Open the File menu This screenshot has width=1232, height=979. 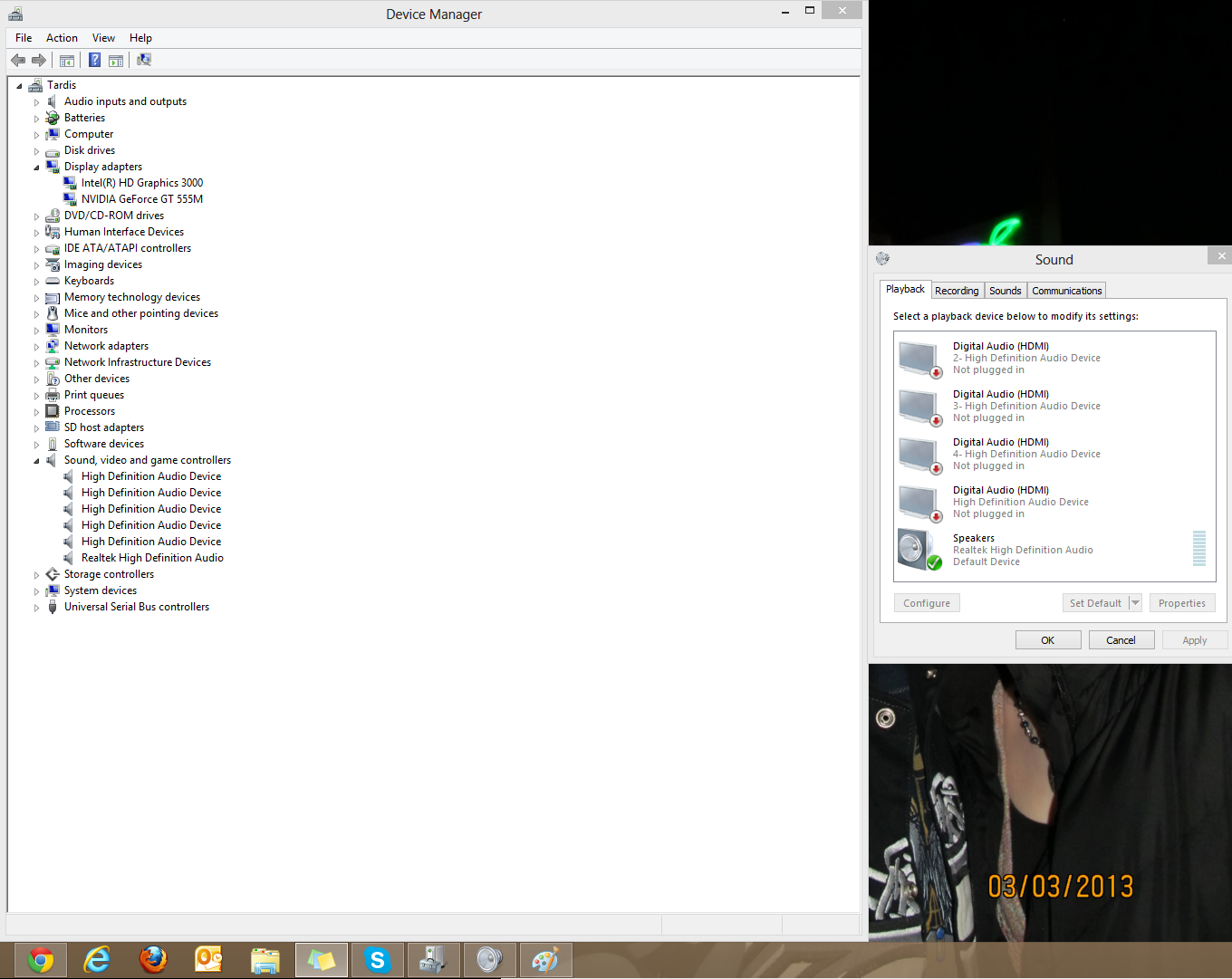(24, 38)
